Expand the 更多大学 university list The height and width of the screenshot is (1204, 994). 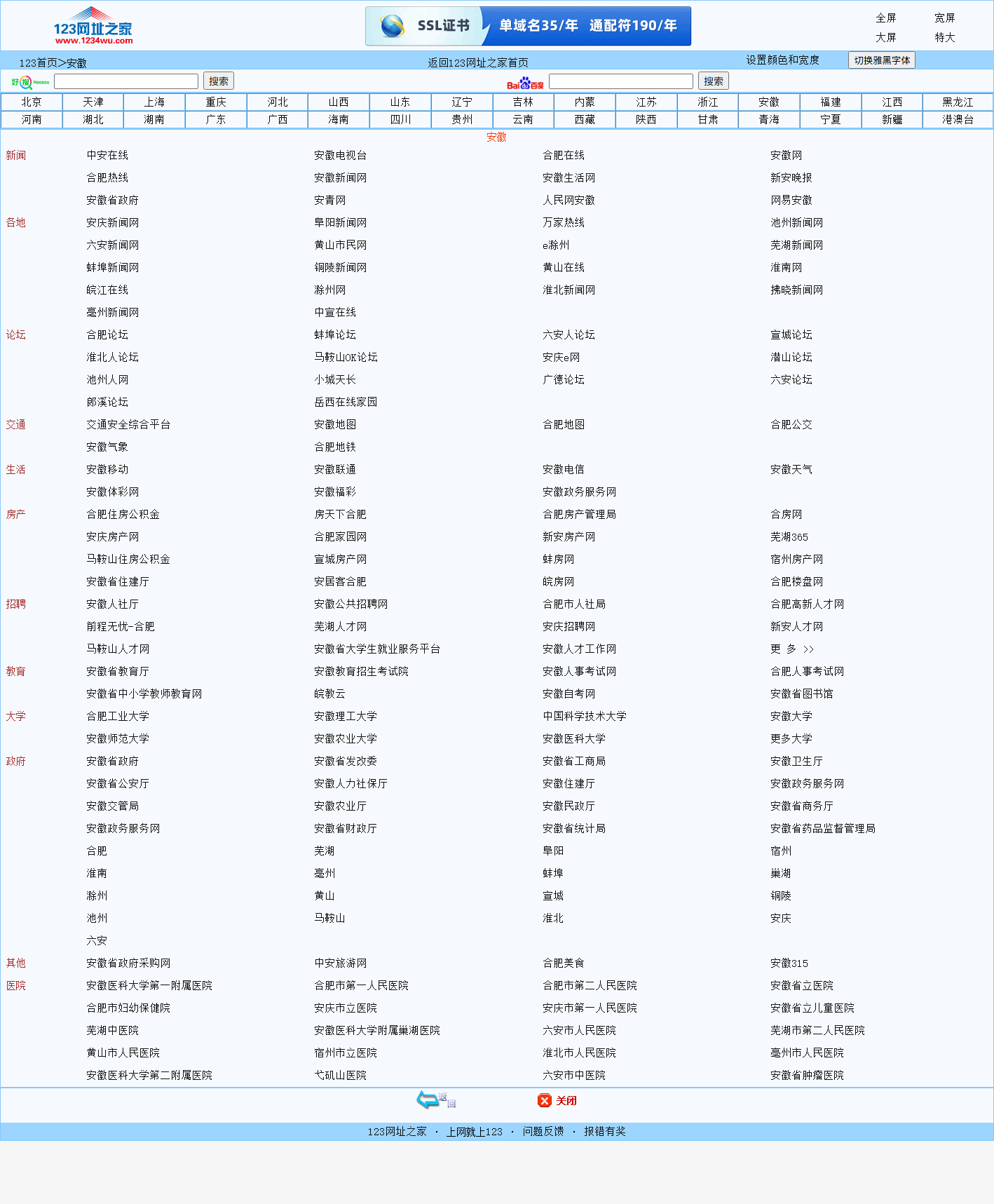791,739
